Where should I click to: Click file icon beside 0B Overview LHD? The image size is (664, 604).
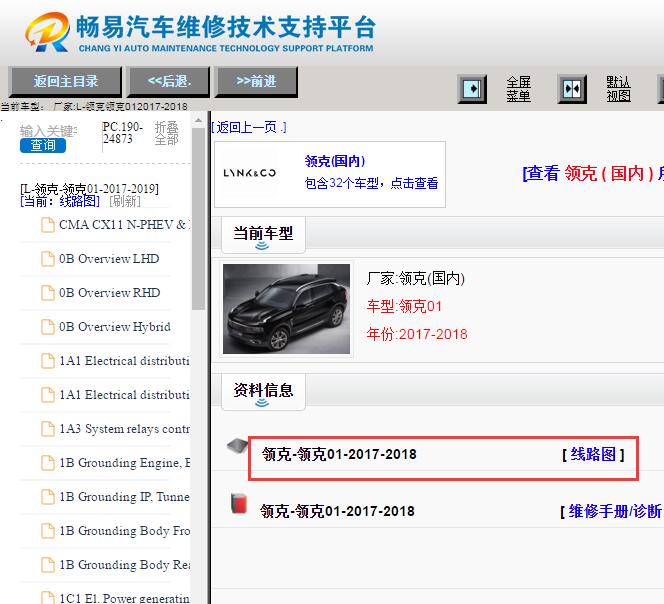pos(48,259)
